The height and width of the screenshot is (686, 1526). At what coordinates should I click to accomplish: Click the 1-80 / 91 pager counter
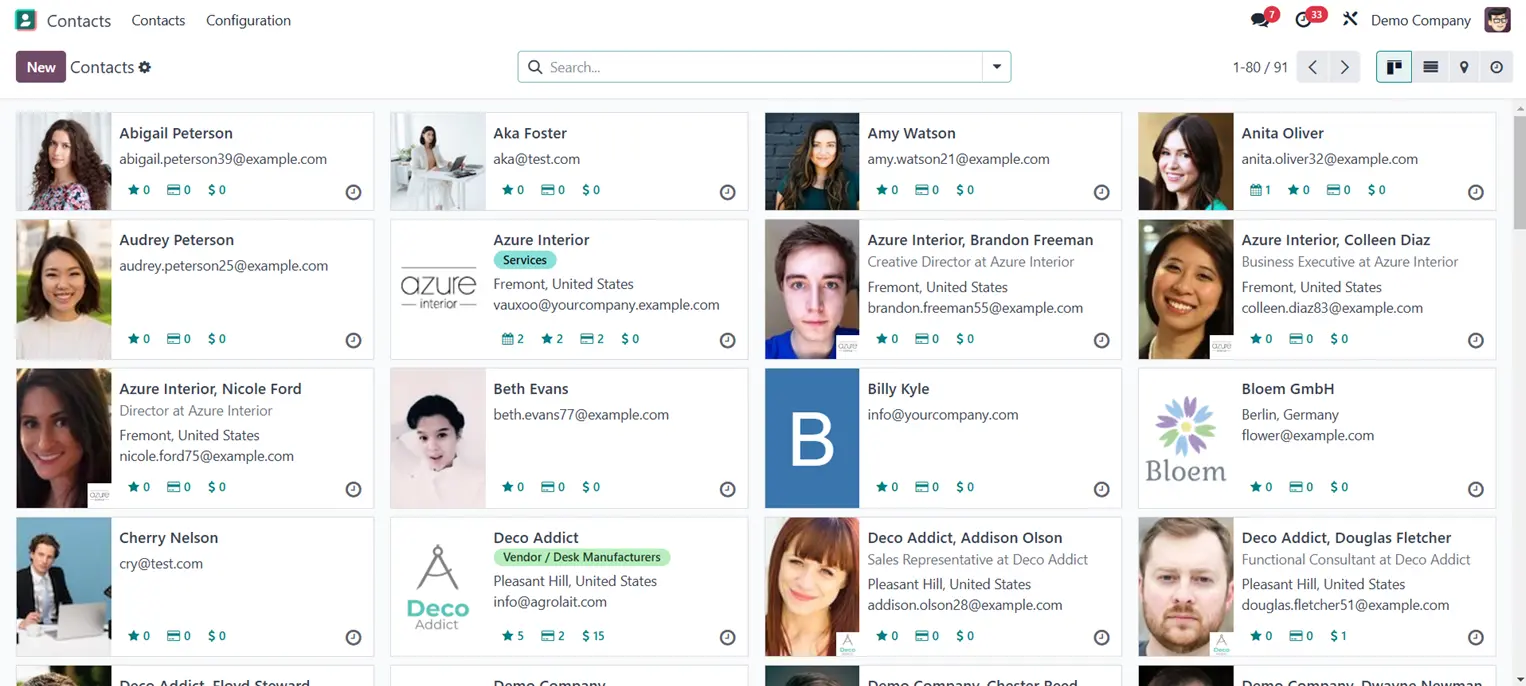pyautogui.click(x=1260, y=67)
